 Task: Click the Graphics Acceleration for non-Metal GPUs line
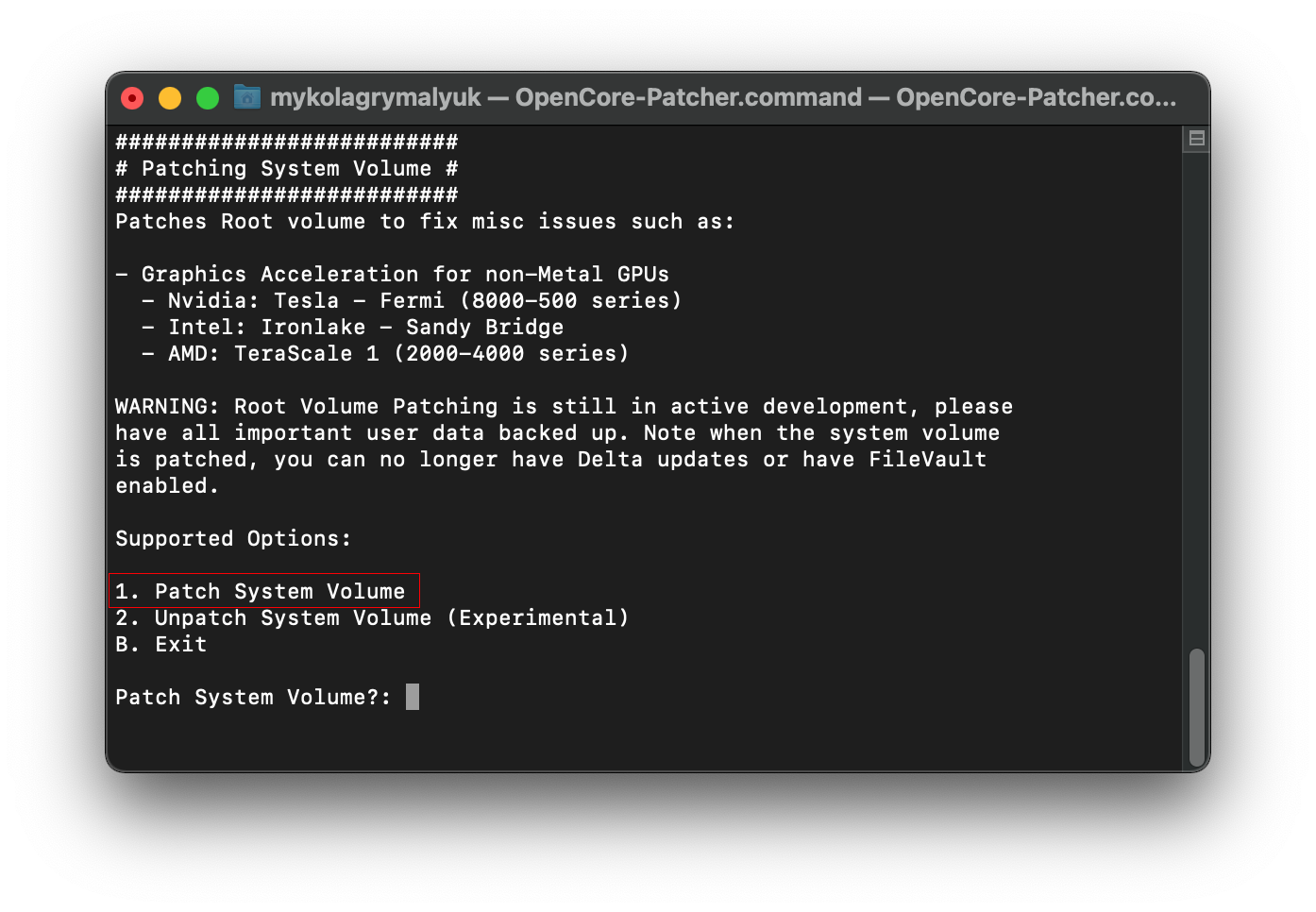(393, 274)
